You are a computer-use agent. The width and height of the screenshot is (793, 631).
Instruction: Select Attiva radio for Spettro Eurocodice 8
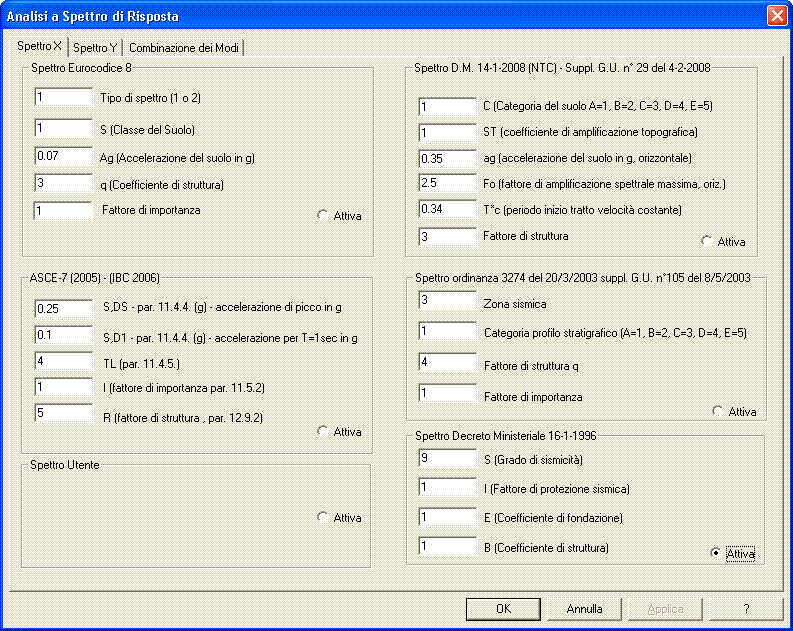[323, 215]
